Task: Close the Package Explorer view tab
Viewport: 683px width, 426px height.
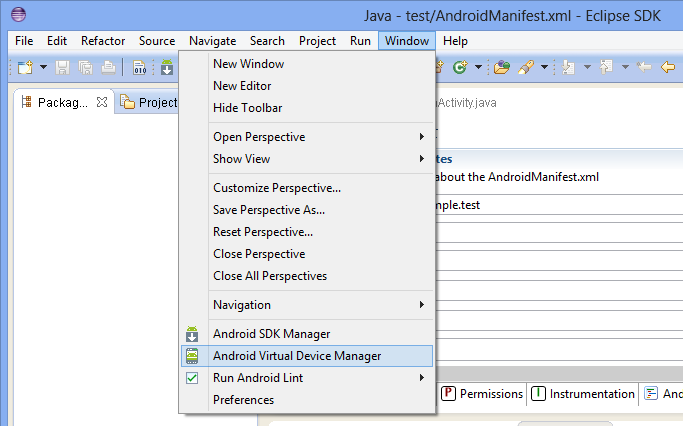Action: coord(102,102)
